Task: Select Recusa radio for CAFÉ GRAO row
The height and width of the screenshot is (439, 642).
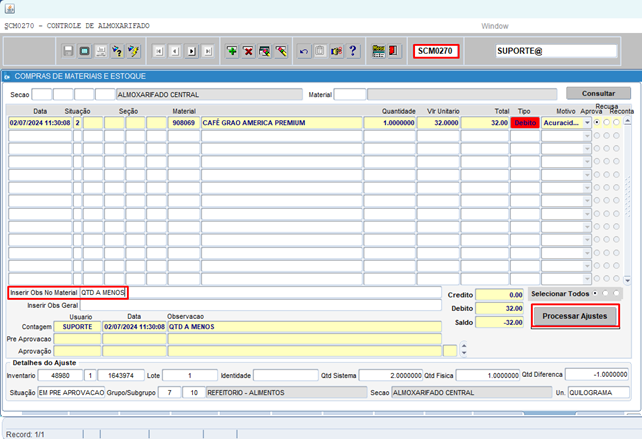Action: click(607, 122)
